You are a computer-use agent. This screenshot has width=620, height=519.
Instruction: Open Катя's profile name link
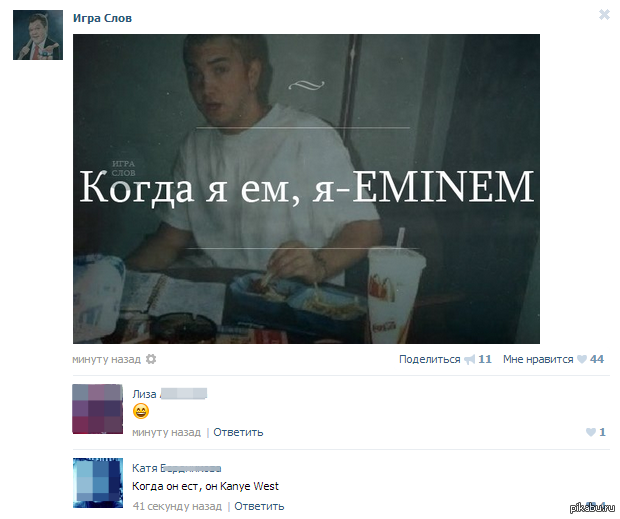tap(176, 468)
